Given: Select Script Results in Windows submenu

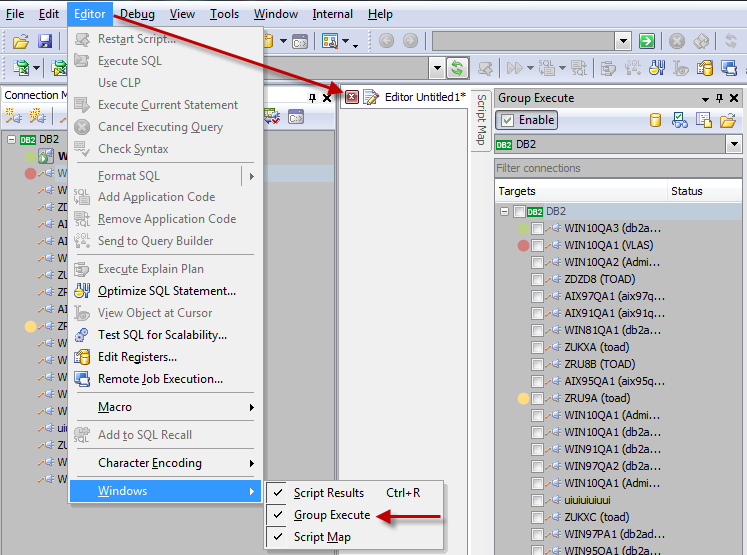Looking at the screenshot, I should tap(354, 493).
